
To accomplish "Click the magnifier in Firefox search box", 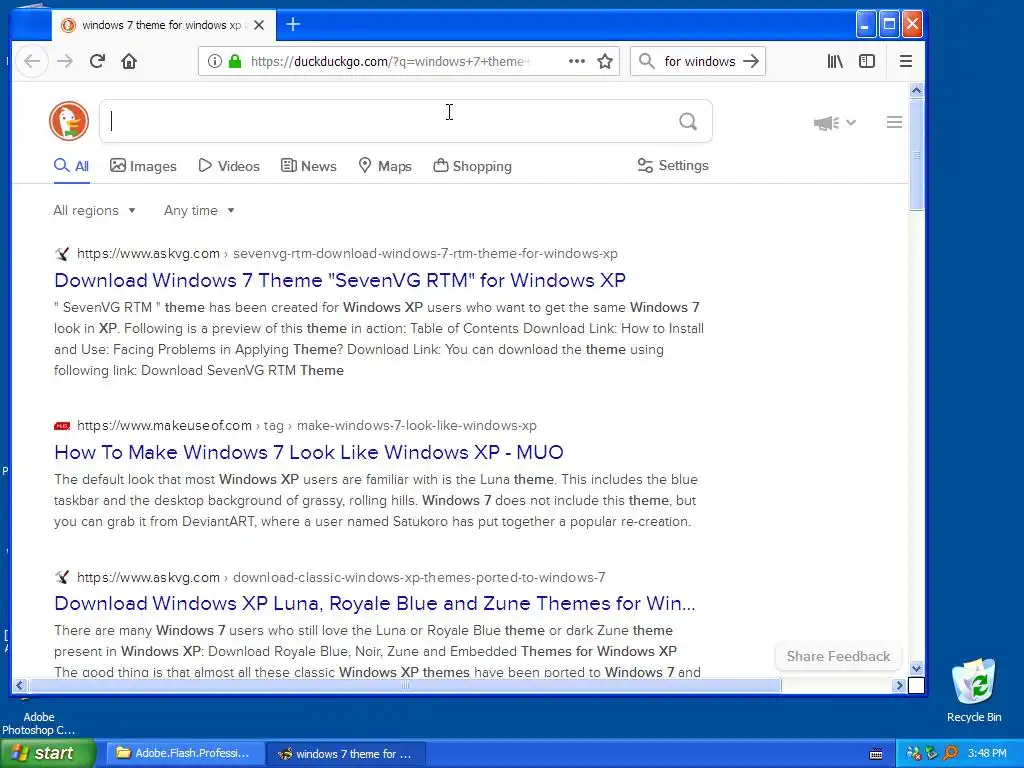I will pos(647,61).
